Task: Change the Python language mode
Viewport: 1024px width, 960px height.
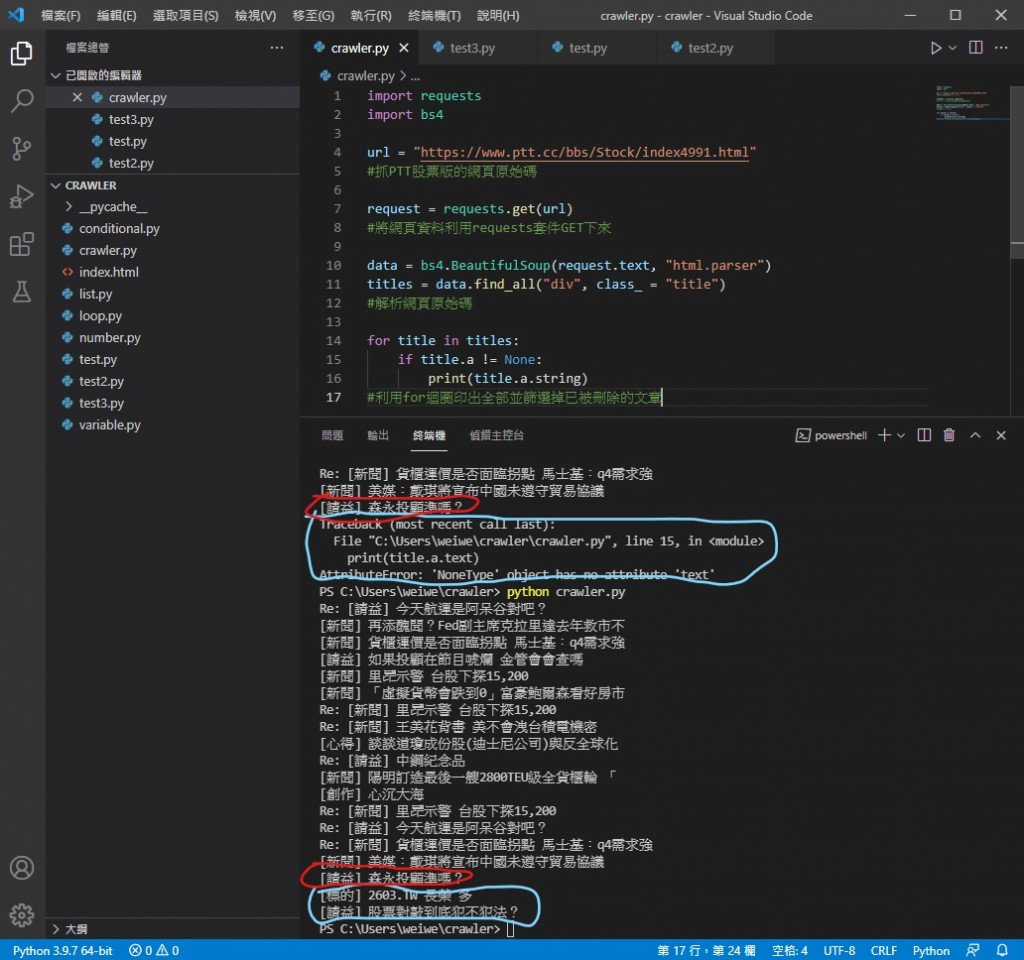Action: click(931, 950)
